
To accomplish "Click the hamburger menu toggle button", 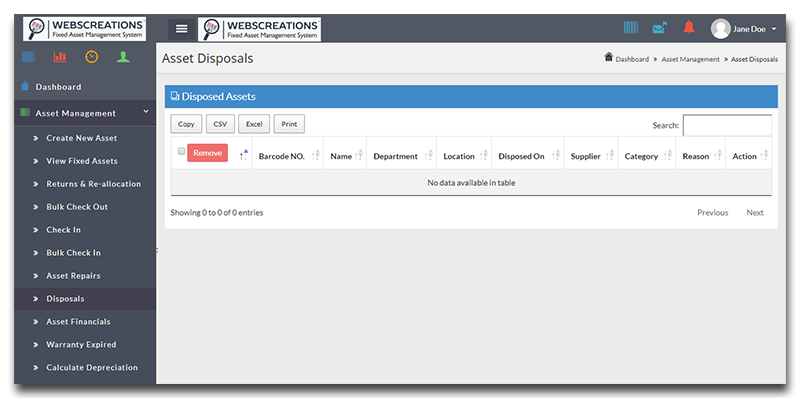I will (x=182, y=29).
